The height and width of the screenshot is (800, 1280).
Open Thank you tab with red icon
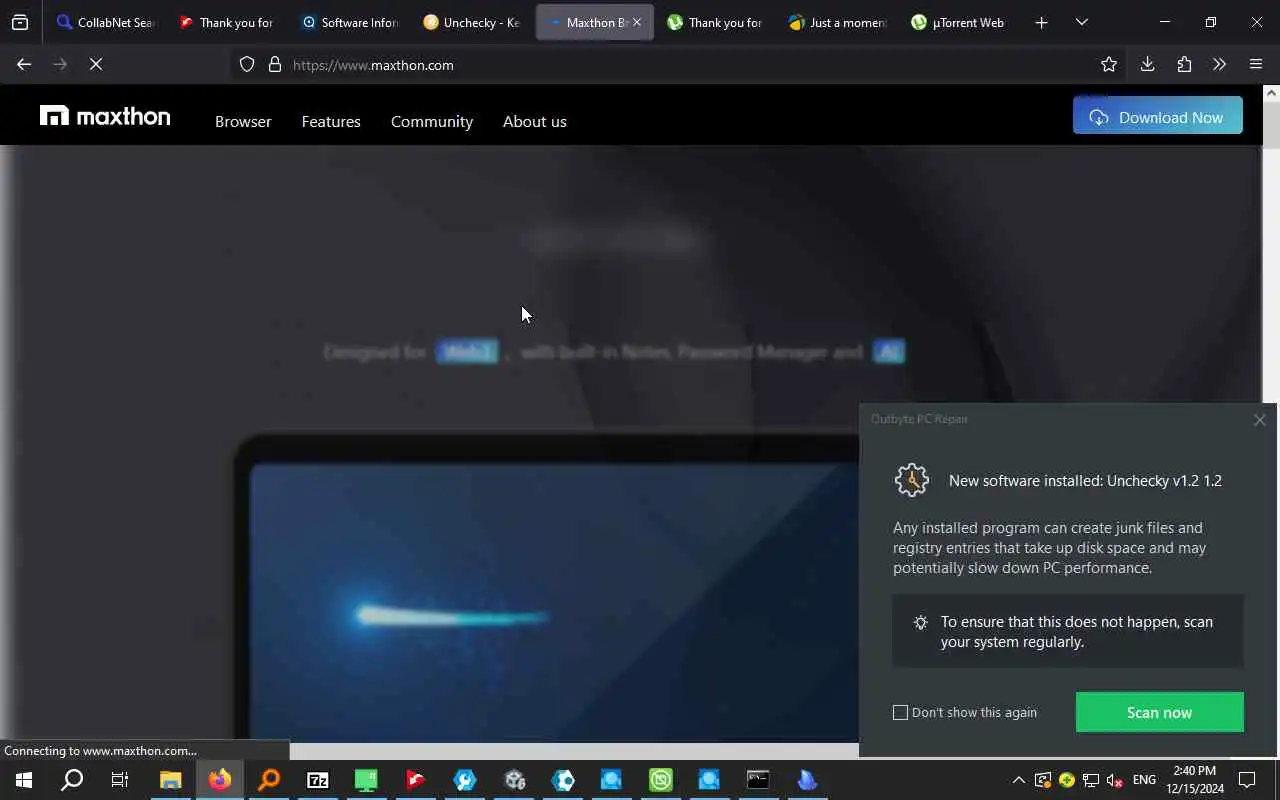[227, 22]
